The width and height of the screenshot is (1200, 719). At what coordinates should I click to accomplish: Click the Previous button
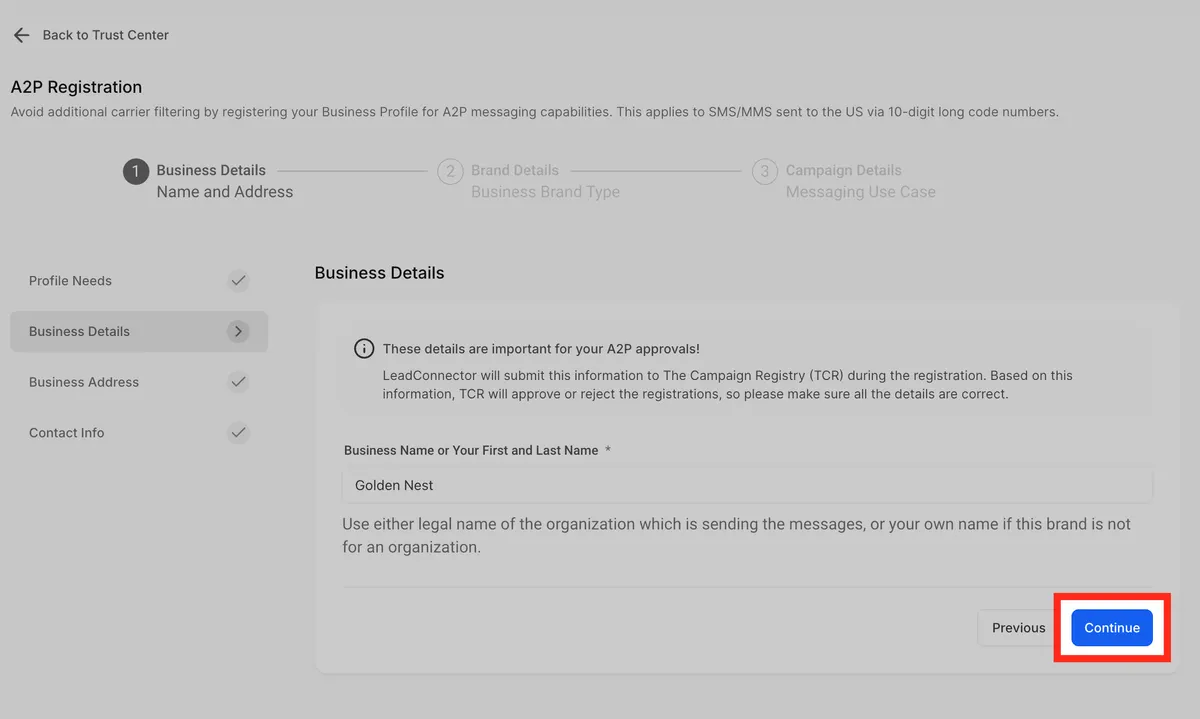(1019, 628)
